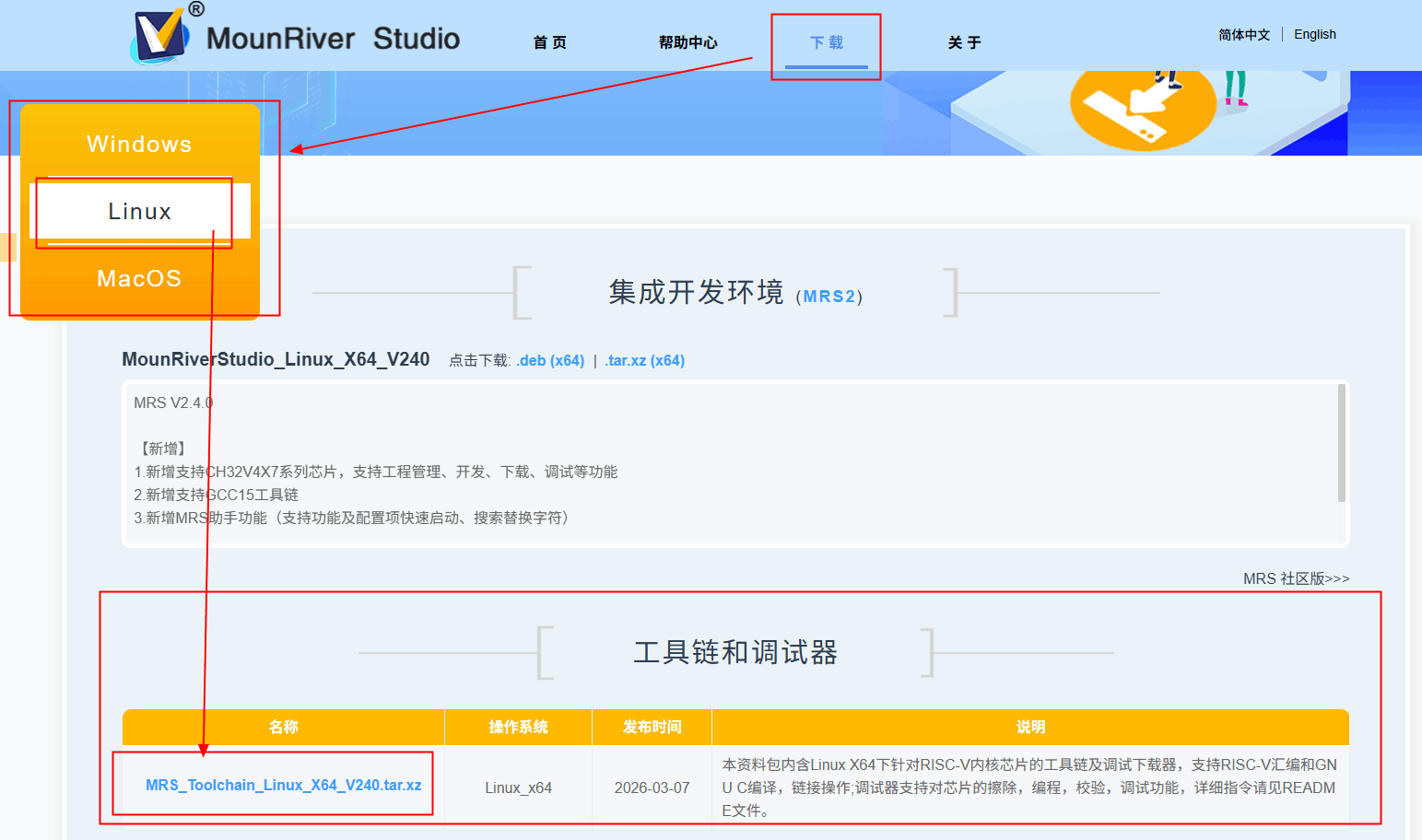Click the 工具链和调试器 section heading
This screenshot has width=1422, height=840.
735,652
